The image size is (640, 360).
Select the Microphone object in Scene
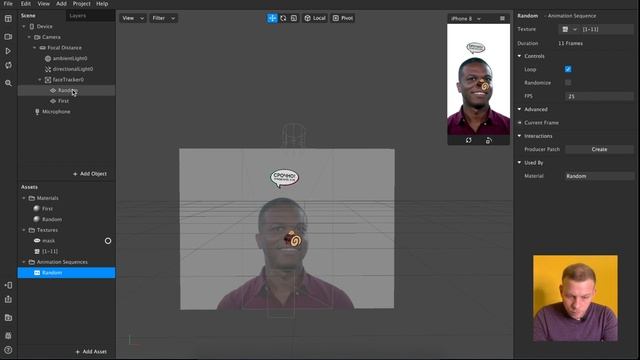[x=56, y=111]
